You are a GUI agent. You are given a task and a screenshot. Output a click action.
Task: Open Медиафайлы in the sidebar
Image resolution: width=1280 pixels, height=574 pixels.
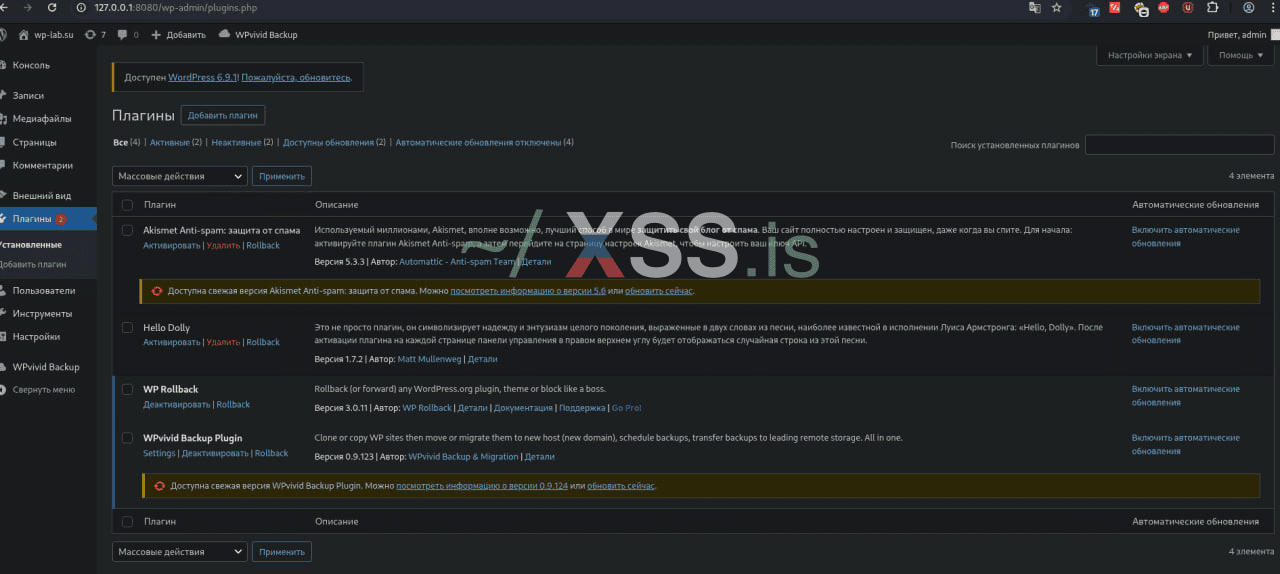point(42,119)
